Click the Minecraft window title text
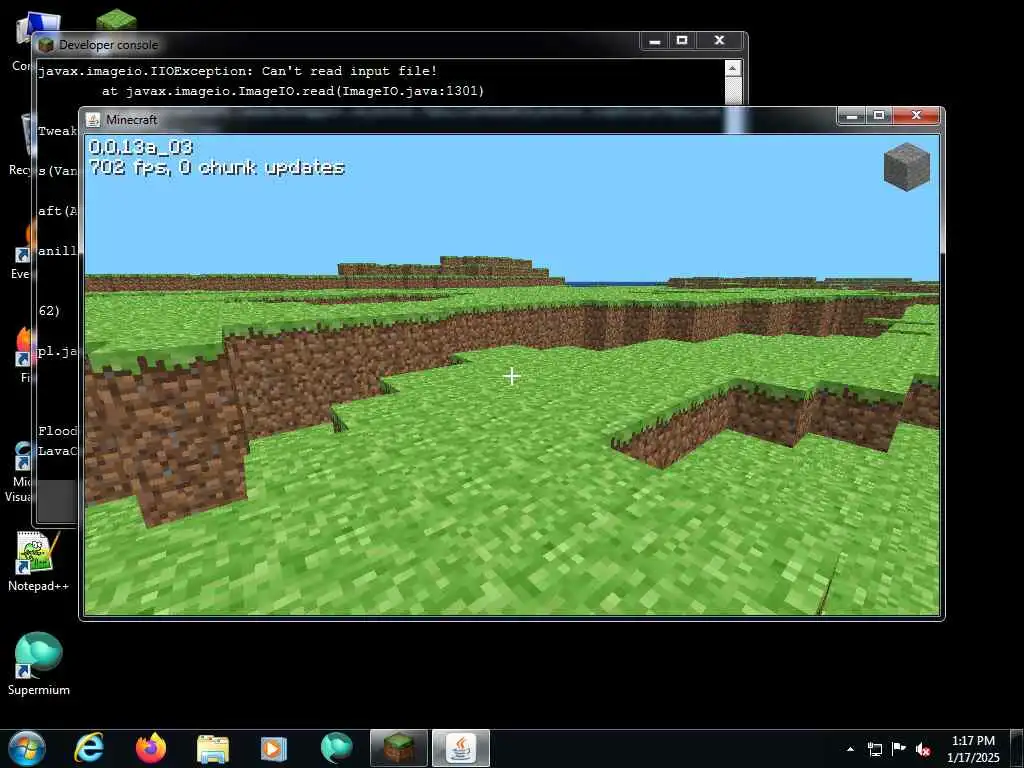This screenshot has height=768, width=1024. tap(132, 120)
